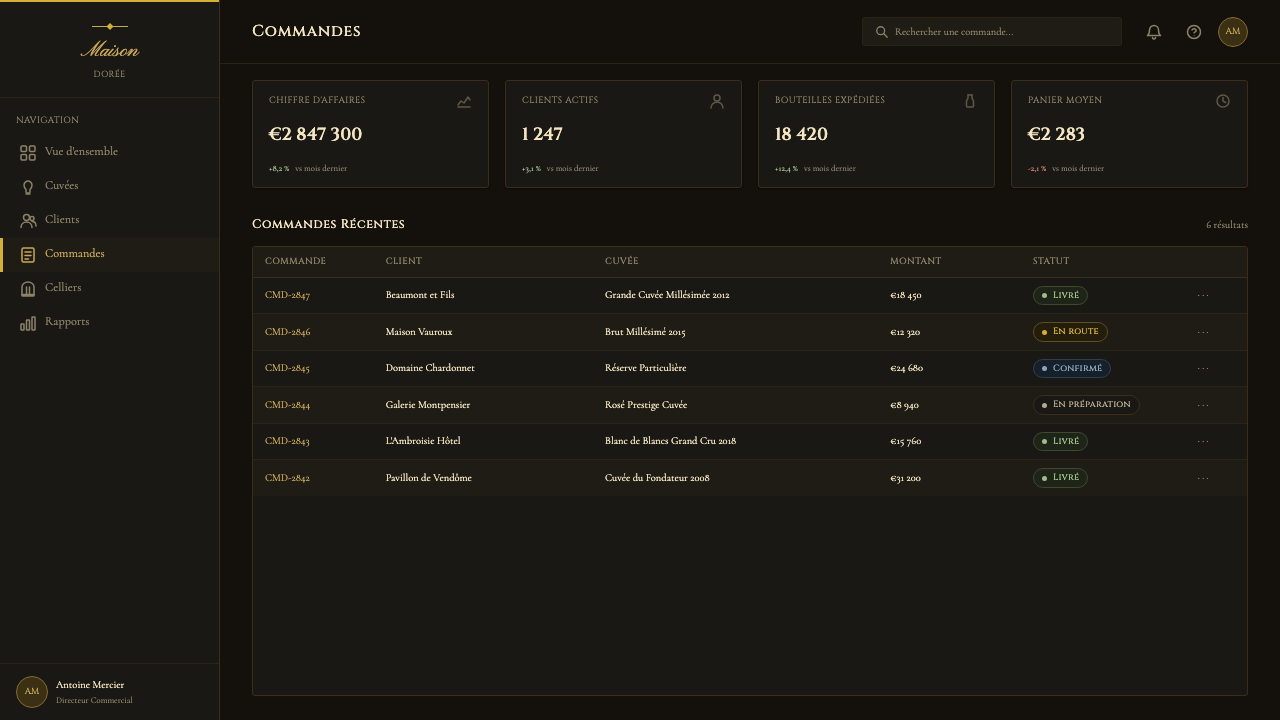
Task: Click the En préparation status badge
Action: 1086,405
